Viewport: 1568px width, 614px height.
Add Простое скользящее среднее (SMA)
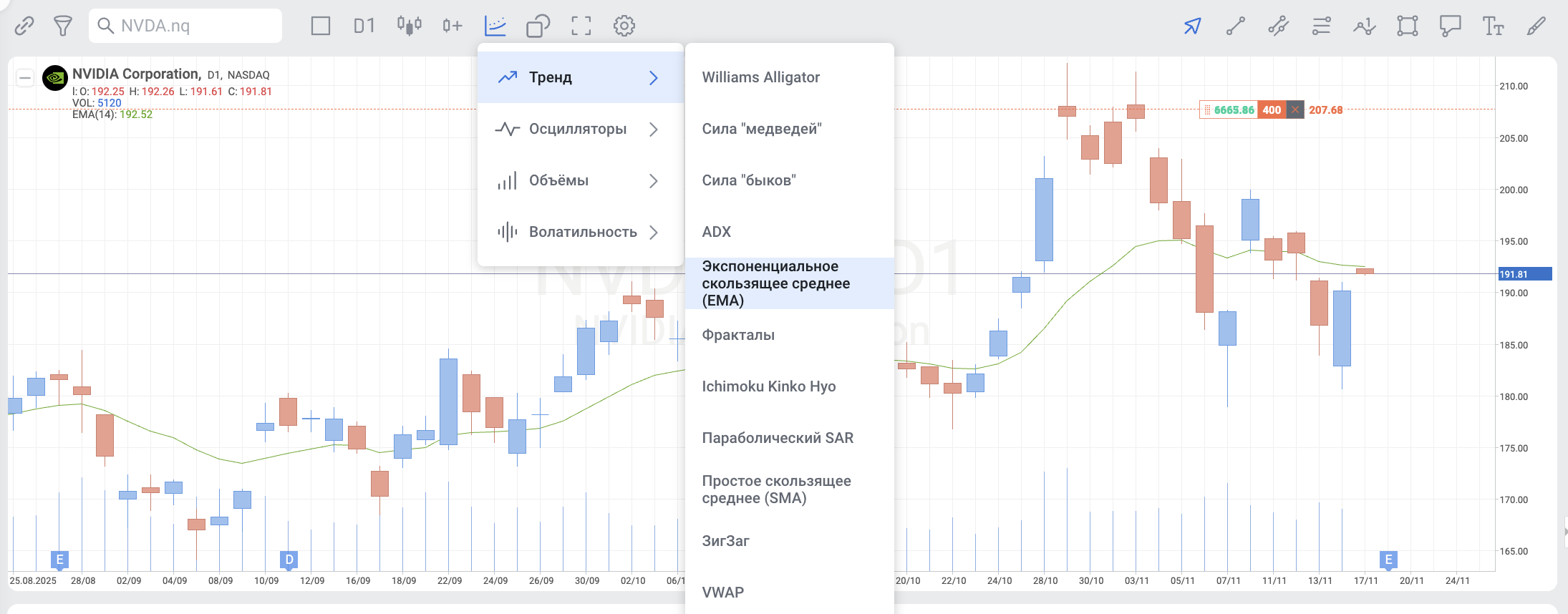click(790, 489)
